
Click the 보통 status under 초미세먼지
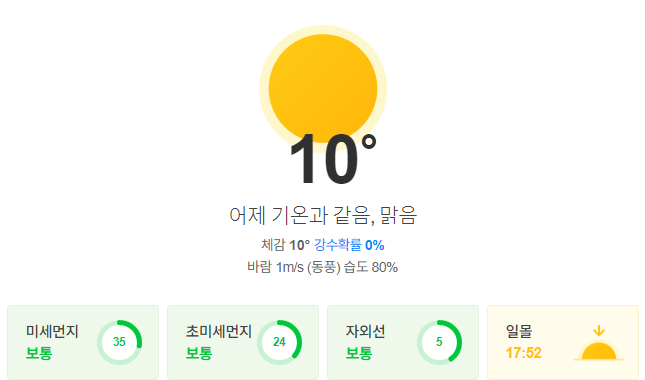pyautogui.click(x=199, y=353)
